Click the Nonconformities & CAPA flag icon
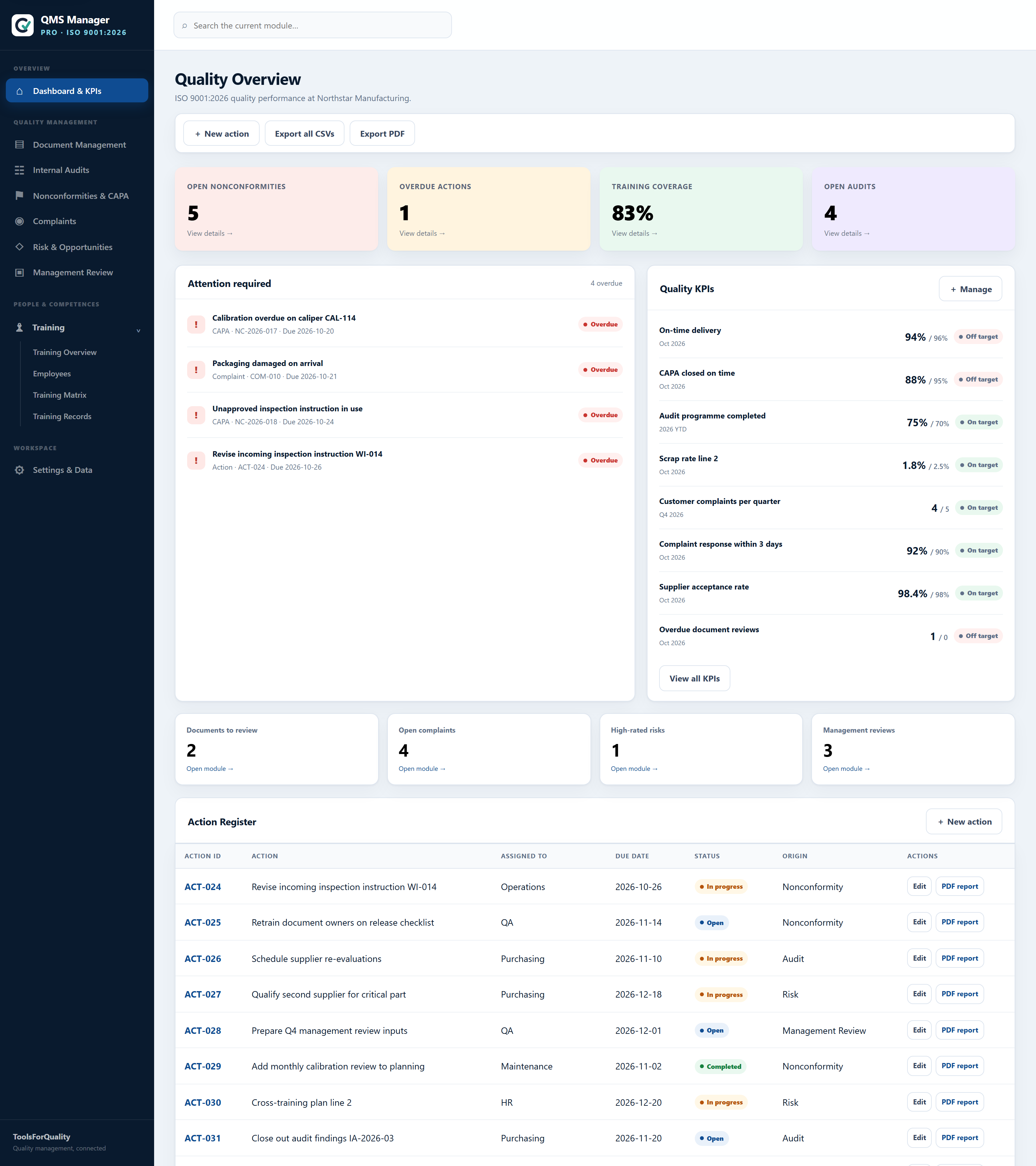This screenshot has height=1166, width=1036. [19, 196]
